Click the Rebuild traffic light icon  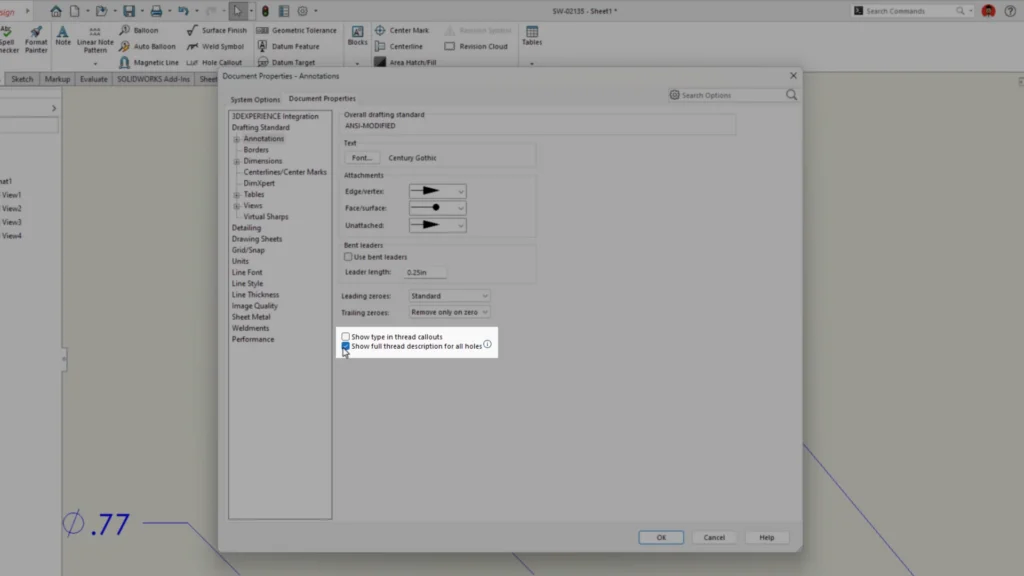264,11
